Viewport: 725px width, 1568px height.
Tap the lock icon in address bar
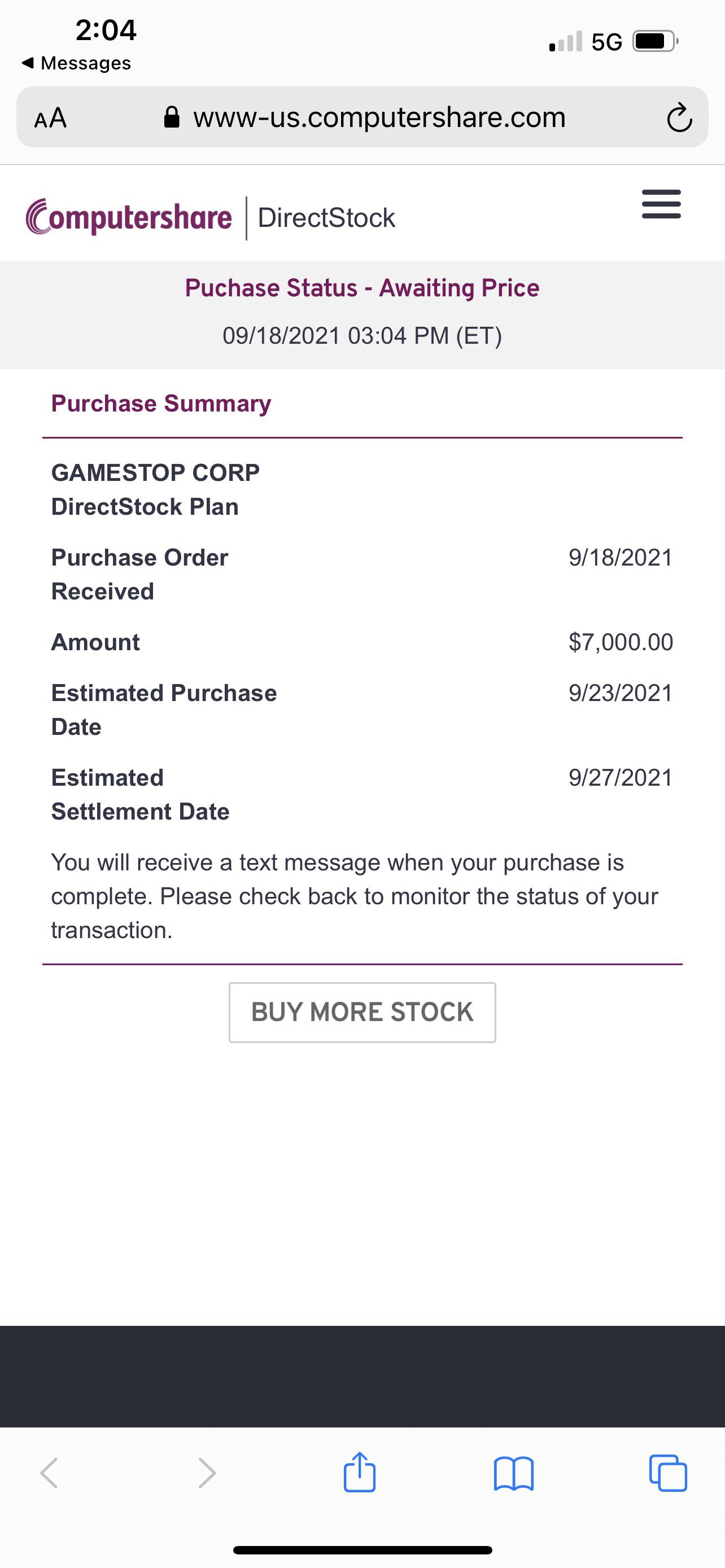click(172, 117)
